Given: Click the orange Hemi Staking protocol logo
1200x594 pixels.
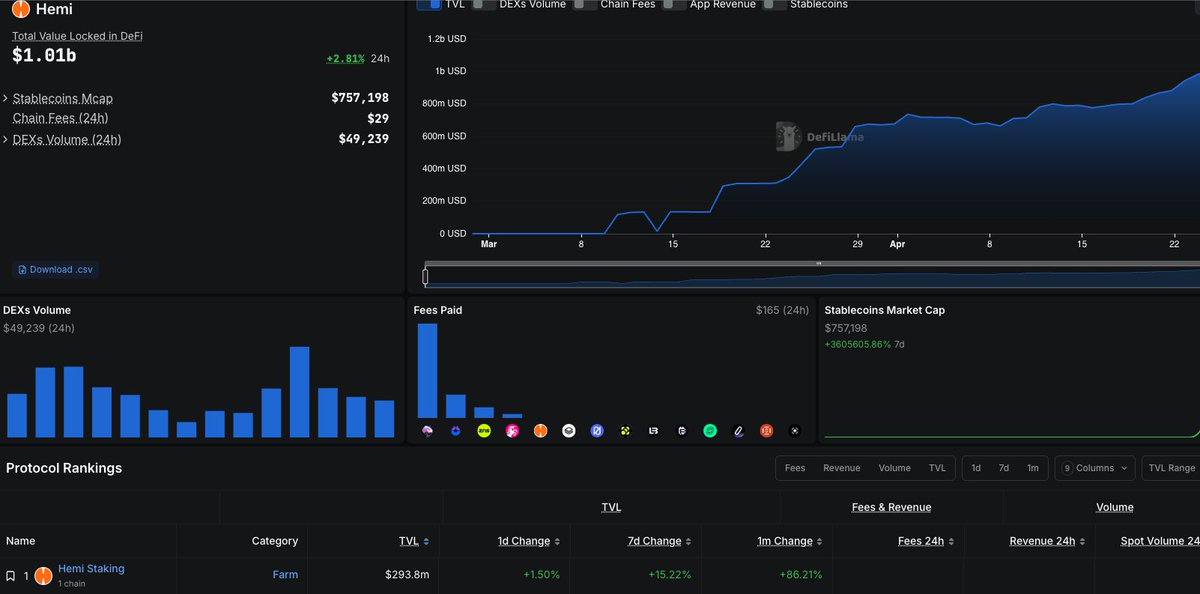Looking at the screenshot, I should (x=43, y=575).
